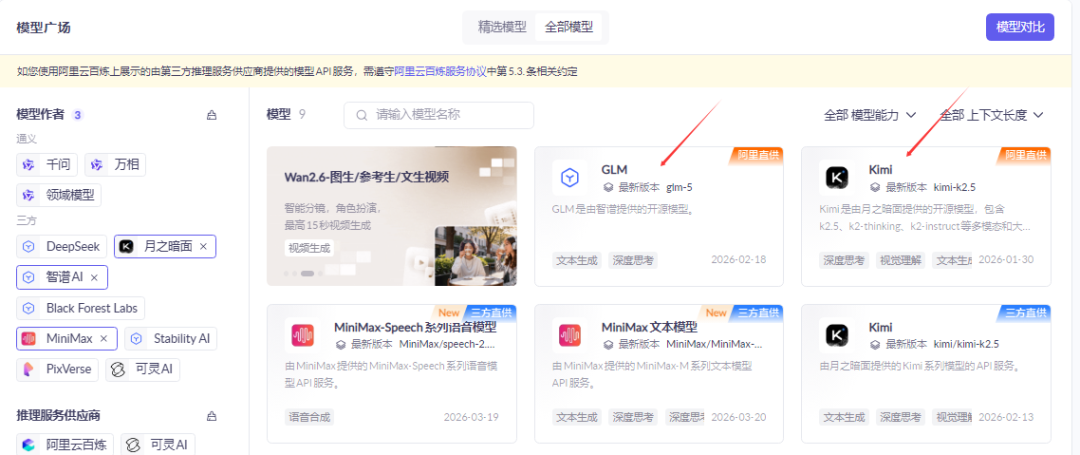Clear the 推理服务供应商 filter via its eraser icon

click(211, 416)
